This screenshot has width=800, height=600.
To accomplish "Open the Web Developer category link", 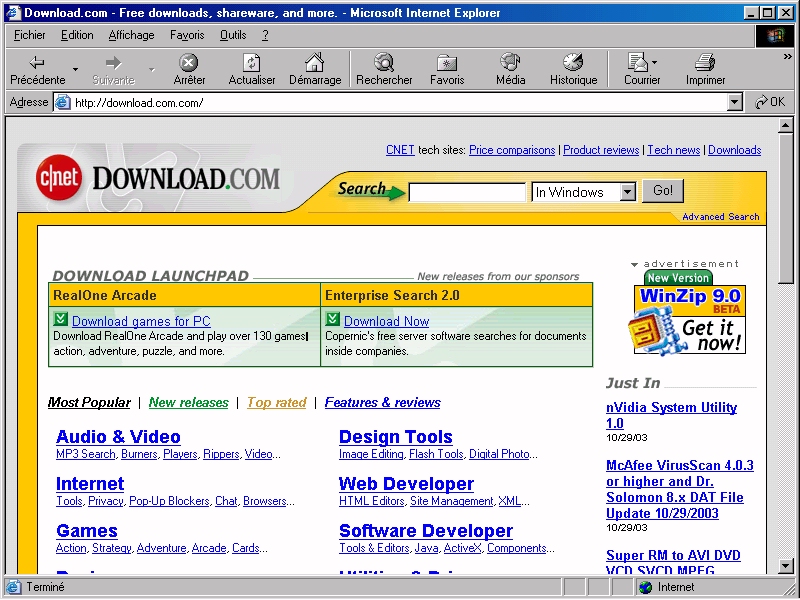I will pyautogui.click(x=406, y=484).
